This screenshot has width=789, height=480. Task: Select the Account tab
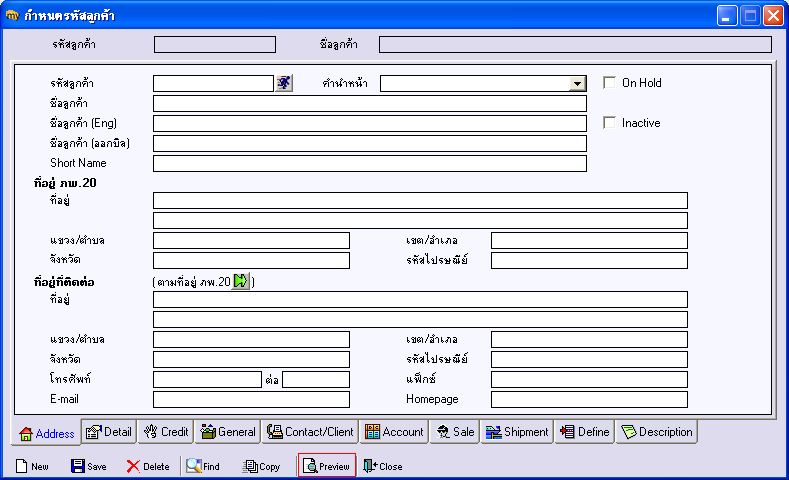394,432
